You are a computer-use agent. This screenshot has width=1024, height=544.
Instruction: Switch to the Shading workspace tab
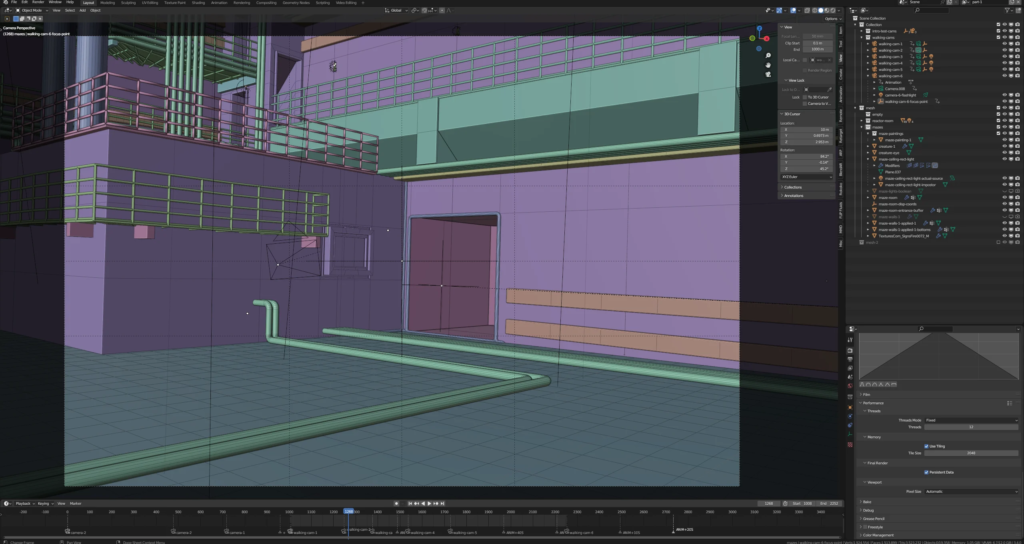198,3
